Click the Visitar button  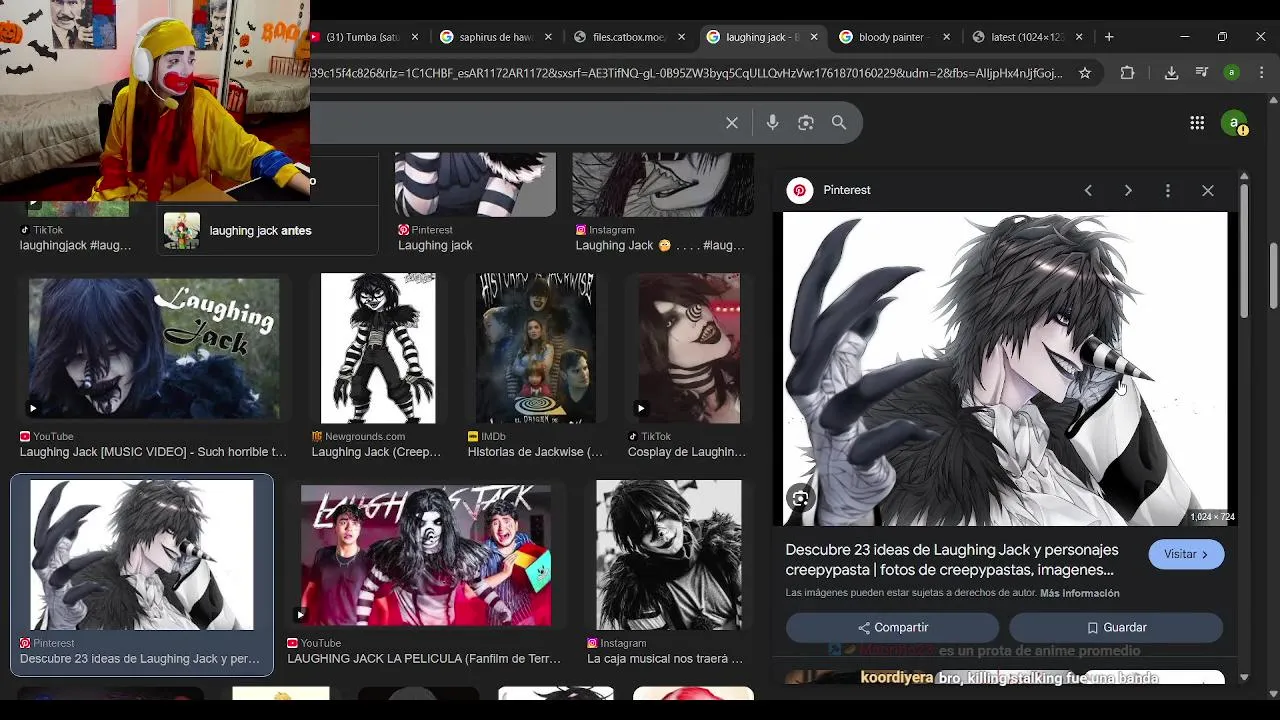[x=1186, y=554]
